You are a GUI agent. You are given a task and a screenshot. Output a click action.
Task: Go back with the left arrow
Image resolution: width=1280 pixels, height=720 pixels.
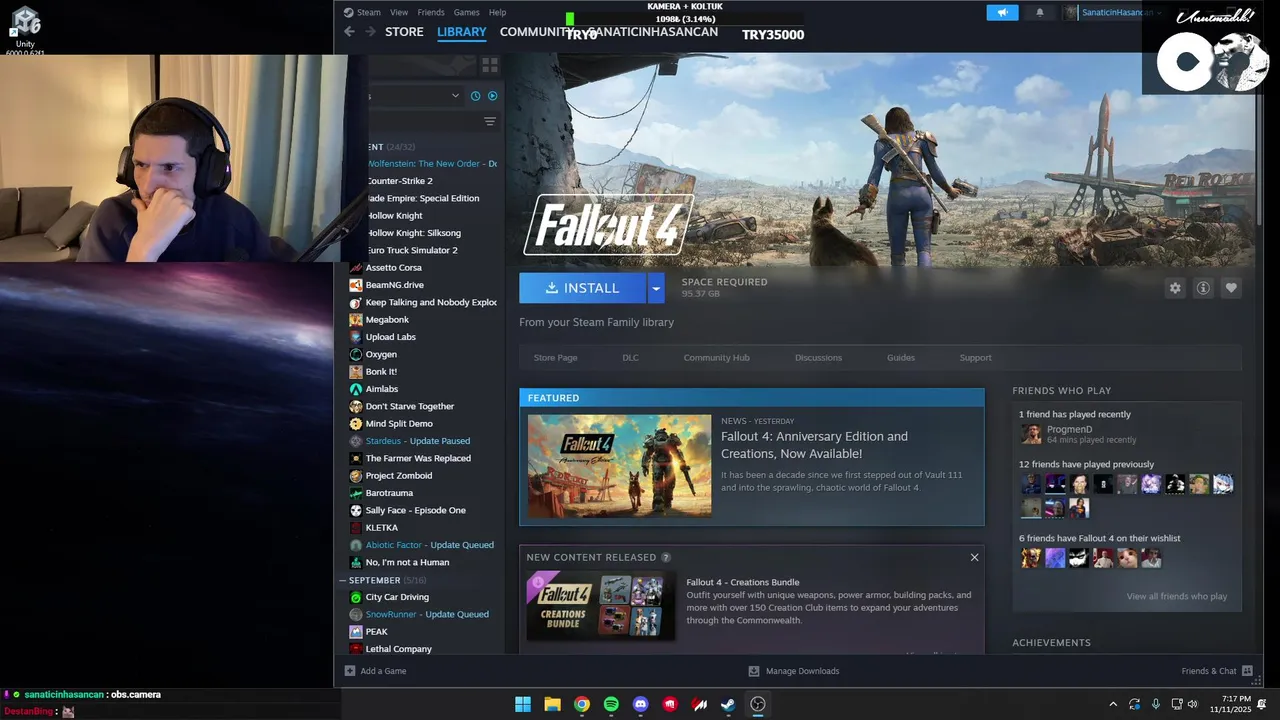(349, 32)
